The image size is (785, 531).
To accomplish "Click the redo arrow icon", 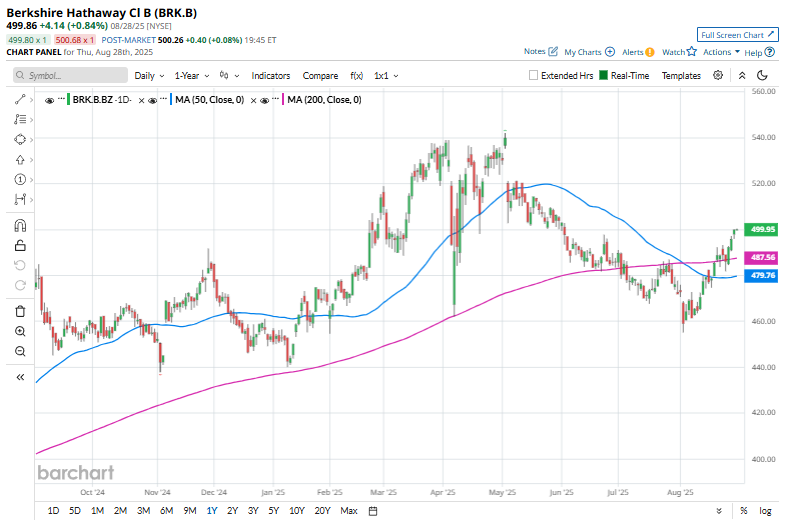I will (x=20, y=285).
